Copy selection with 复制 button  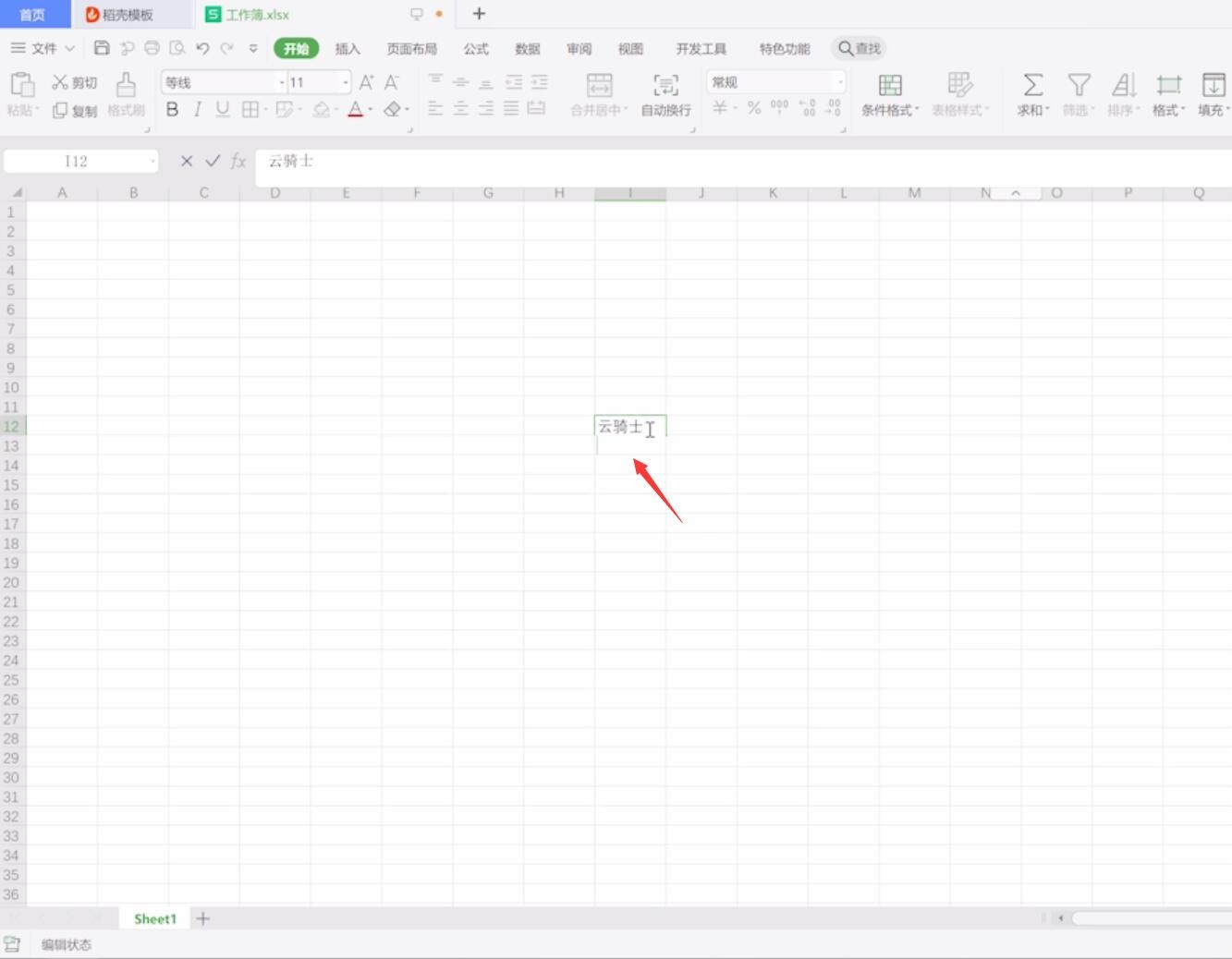[74, 110]
